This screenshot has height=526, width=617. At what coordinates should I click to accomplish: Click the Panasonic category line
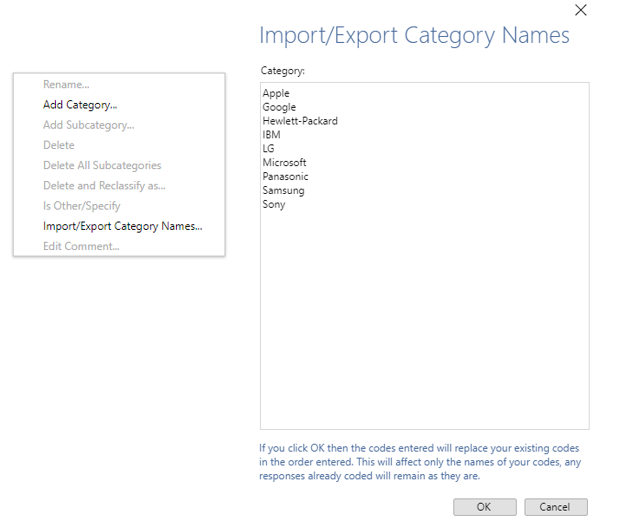pyautogui.click(x=285, y=176)
